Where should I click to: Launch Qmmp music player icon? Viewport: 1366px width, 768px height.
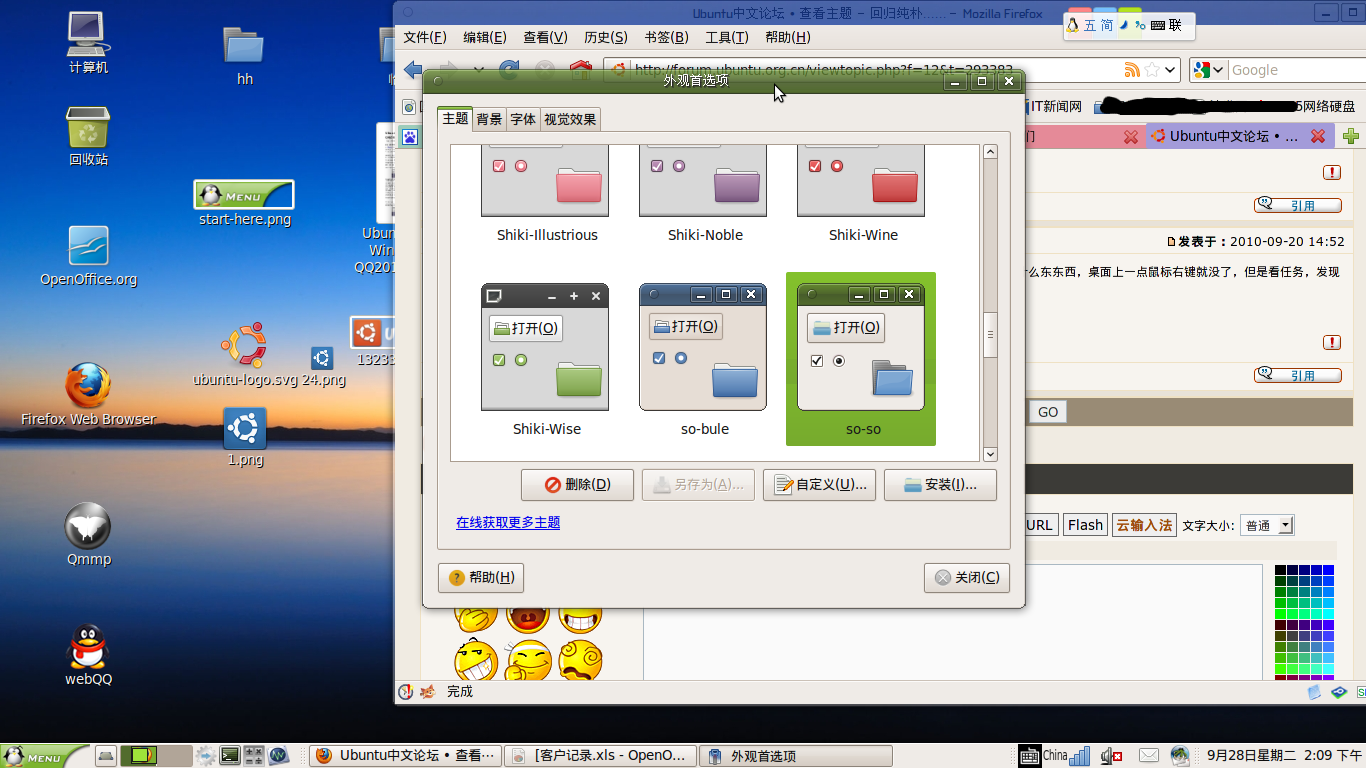coord(88,534)
